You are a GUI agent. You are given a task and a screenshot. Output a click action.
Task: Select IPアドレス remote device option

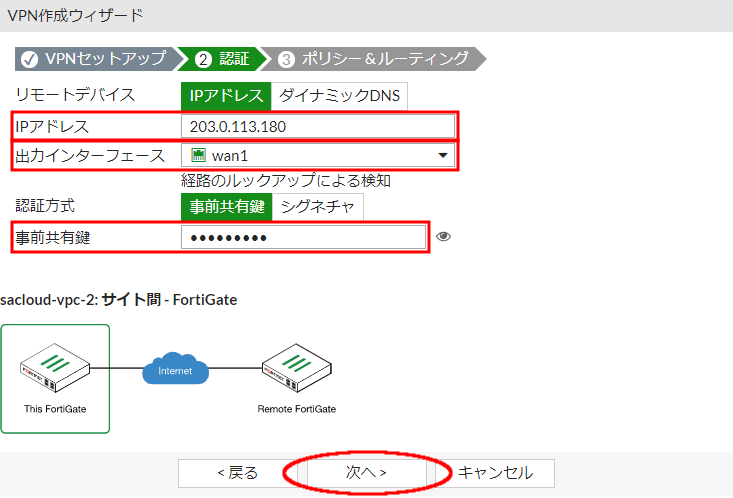(226, 96)
